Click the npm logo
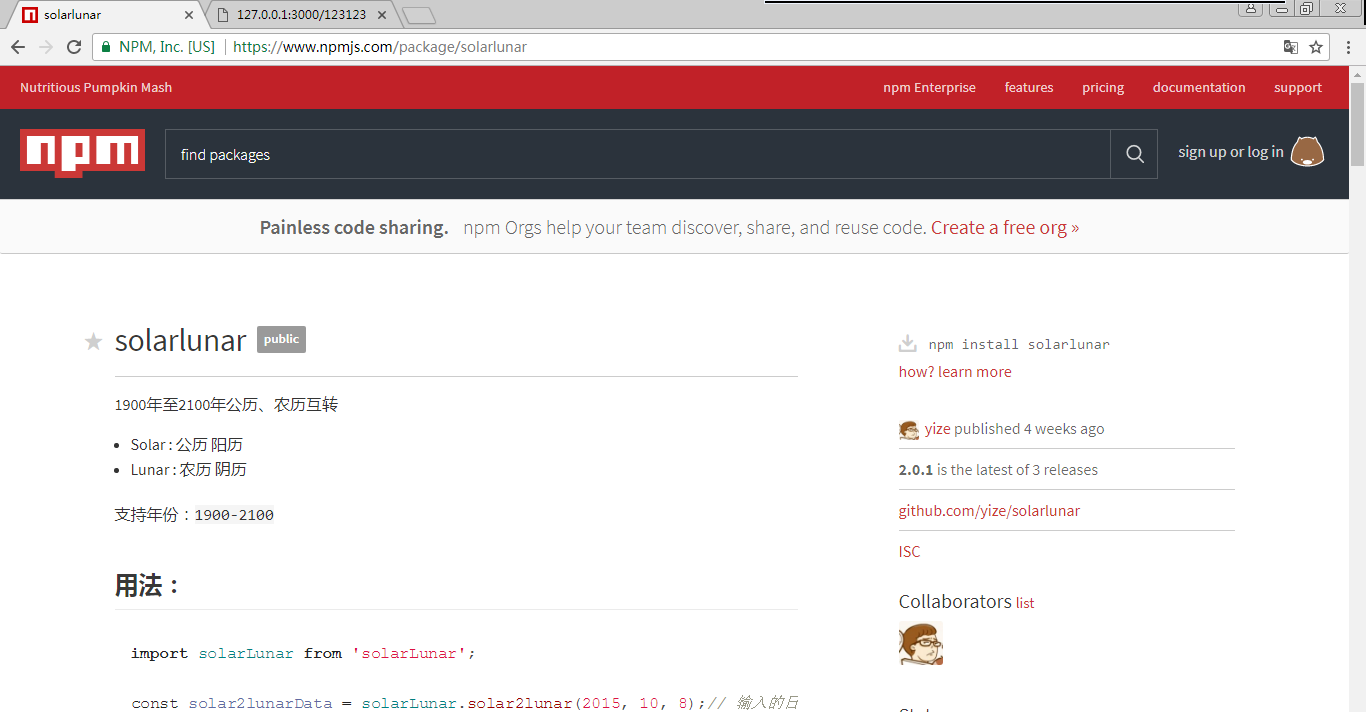This screenshot has width=1366, height=712. pyautogui.click(x=82, y=153)
